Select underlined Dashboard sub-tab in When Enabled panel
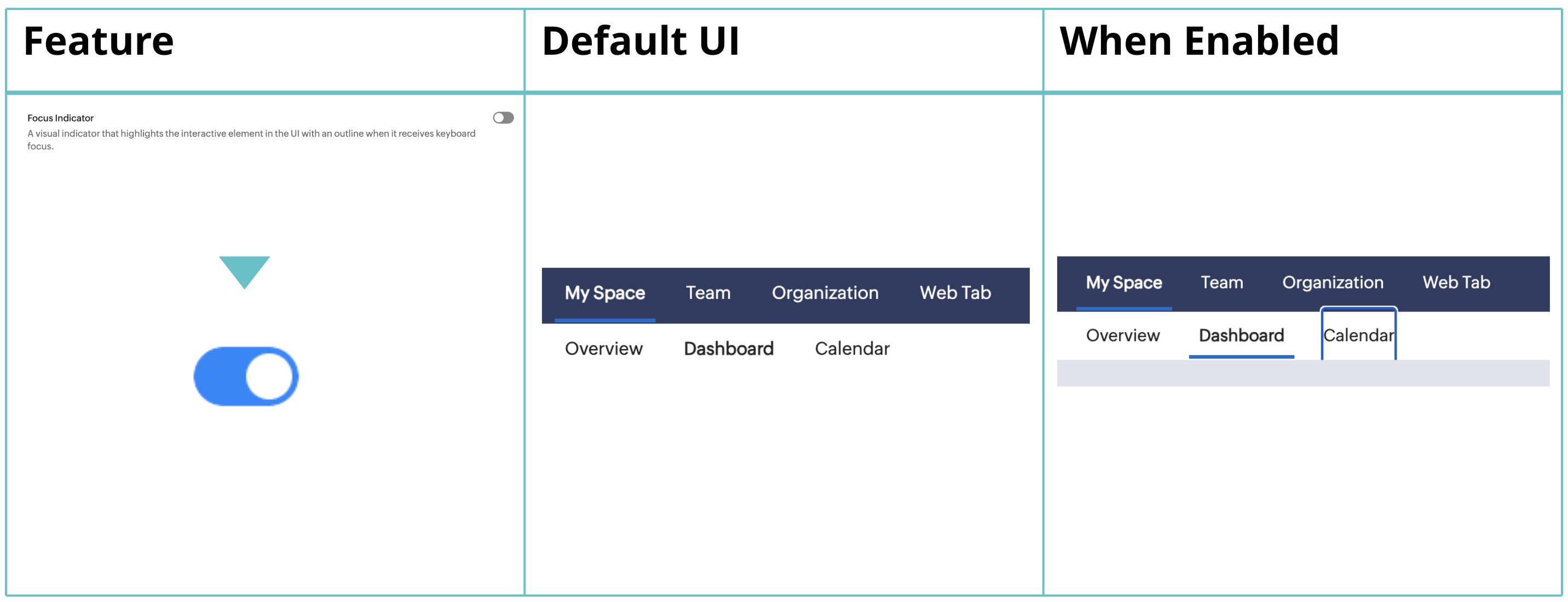The image size is (1568, 602). point(1241,335)
